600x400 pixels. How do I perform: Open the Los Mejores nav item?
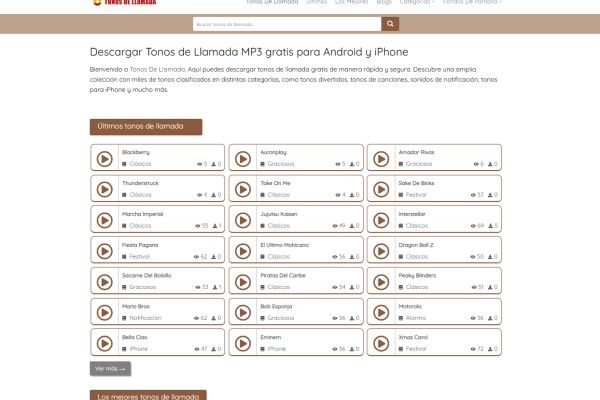point(351,2)
